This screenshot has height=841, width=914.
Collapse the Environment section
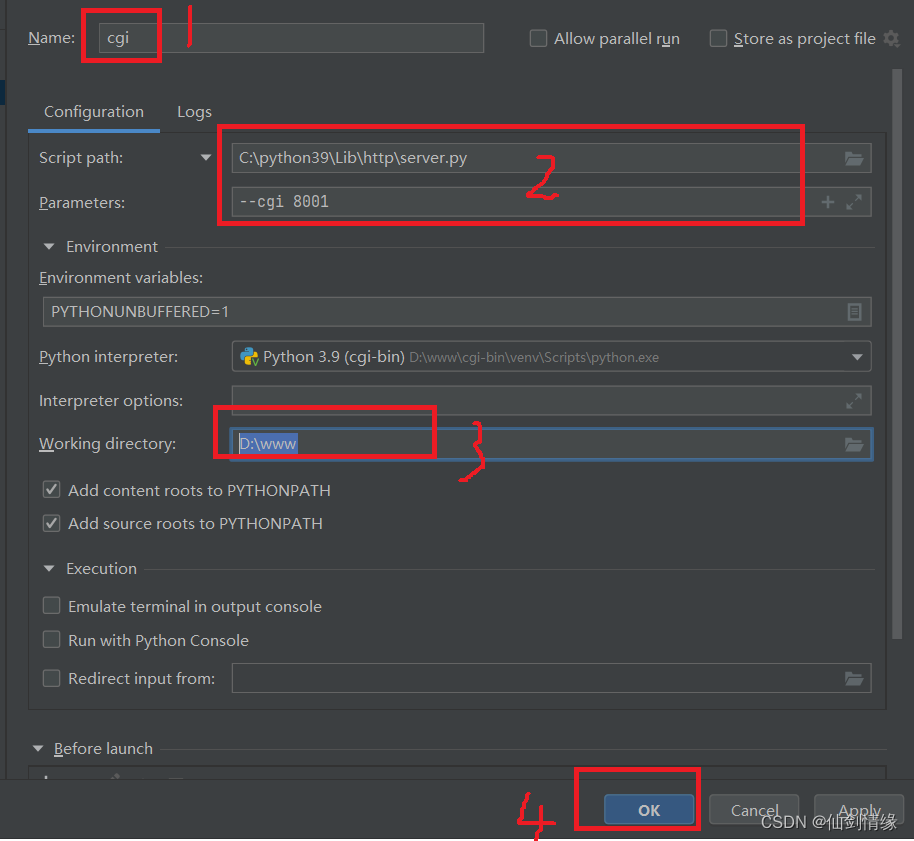tap(48, 246)
